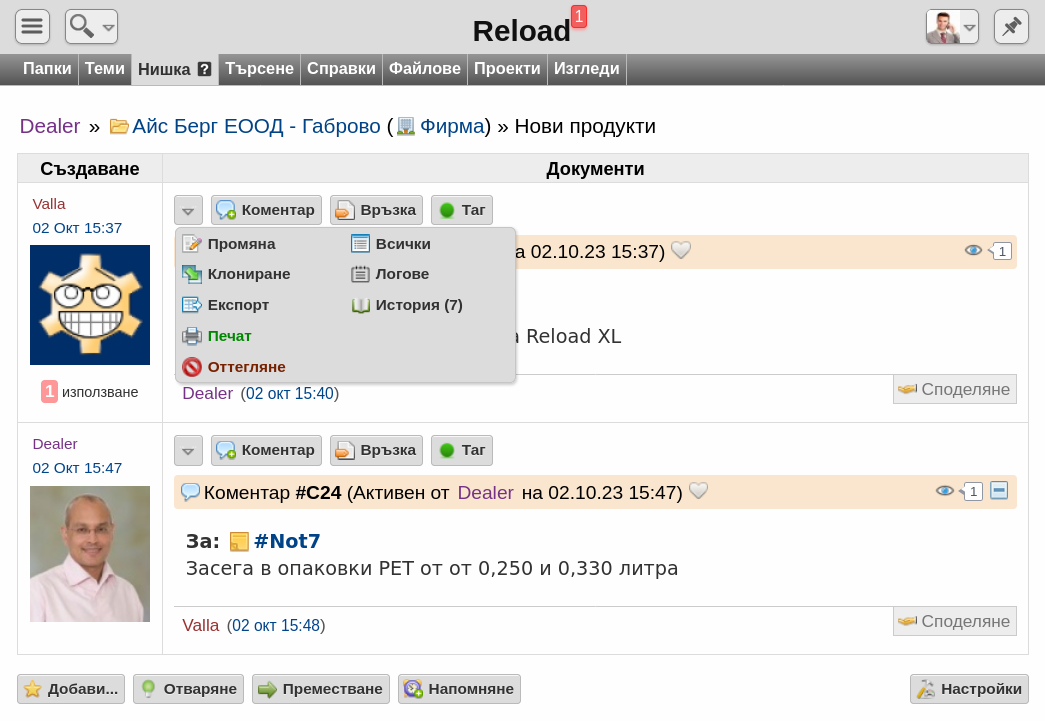Click the 02 Окт 15:37 date link

pyautogui.click(x=77, y=228)
